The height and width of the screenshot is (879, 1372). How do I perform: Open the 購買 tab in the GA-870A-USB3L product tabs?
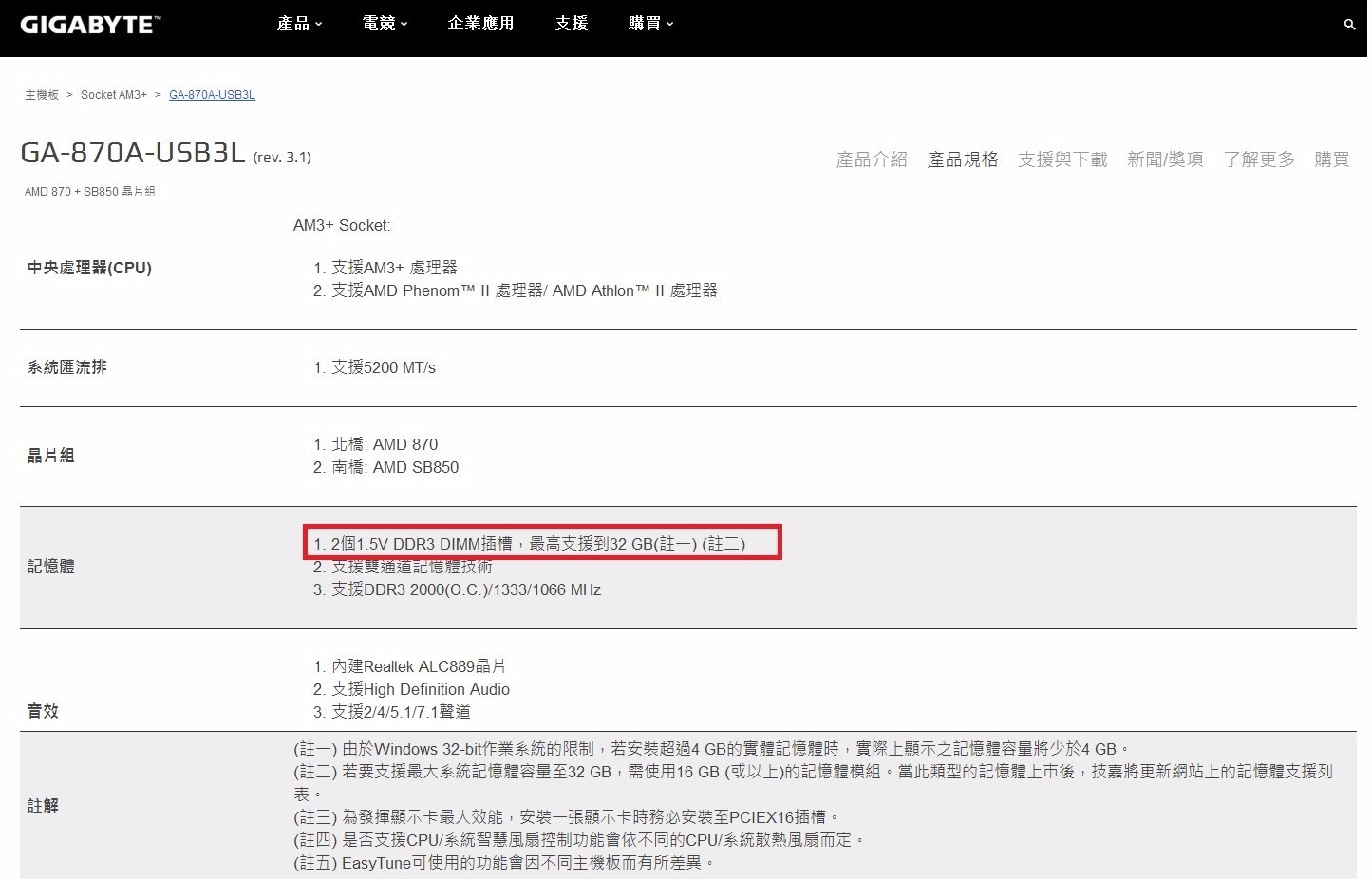[1331, 159]
